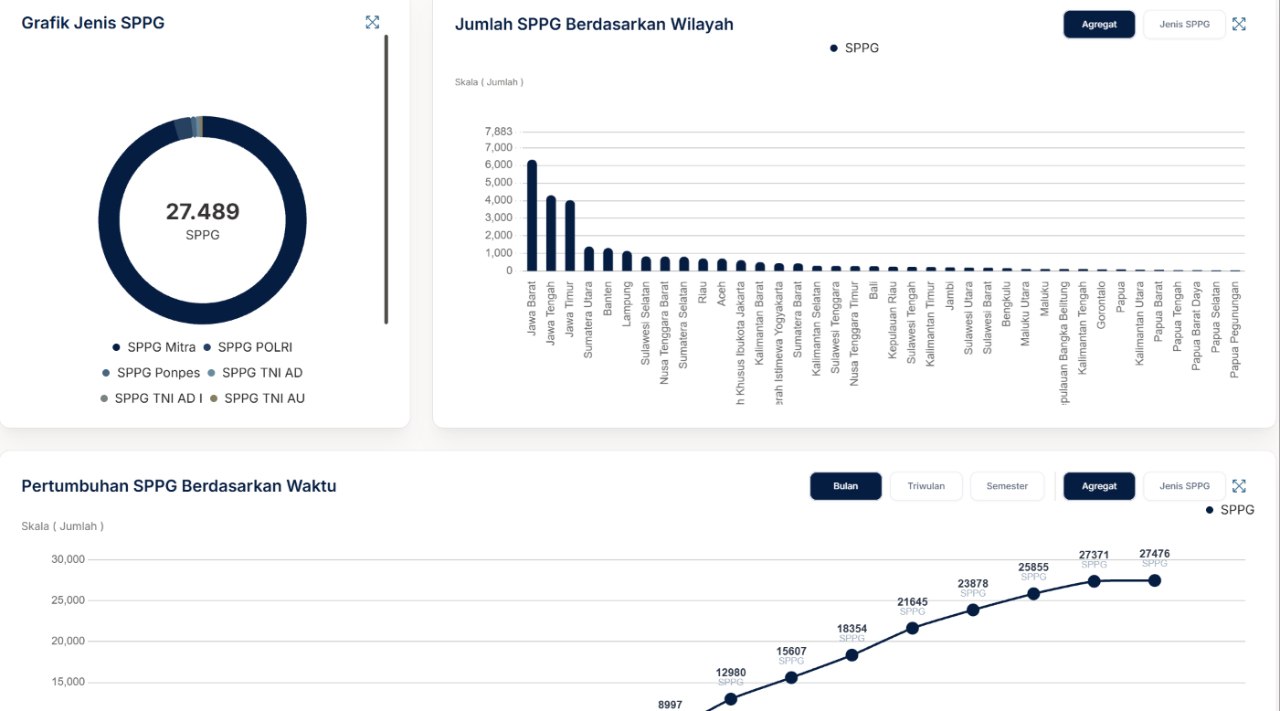1280x711 pixels.
Task: Click the Lampung bar
Action: click(x=627, y=261)
